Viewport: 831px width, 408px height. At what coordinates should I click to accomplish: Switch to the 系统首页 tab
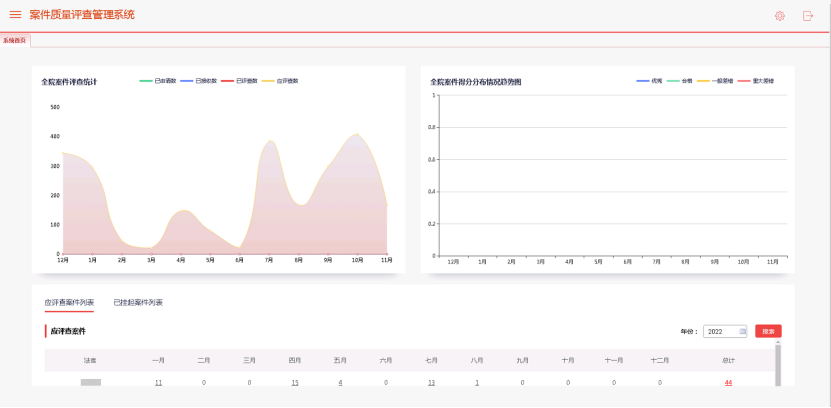click(15, 41)
